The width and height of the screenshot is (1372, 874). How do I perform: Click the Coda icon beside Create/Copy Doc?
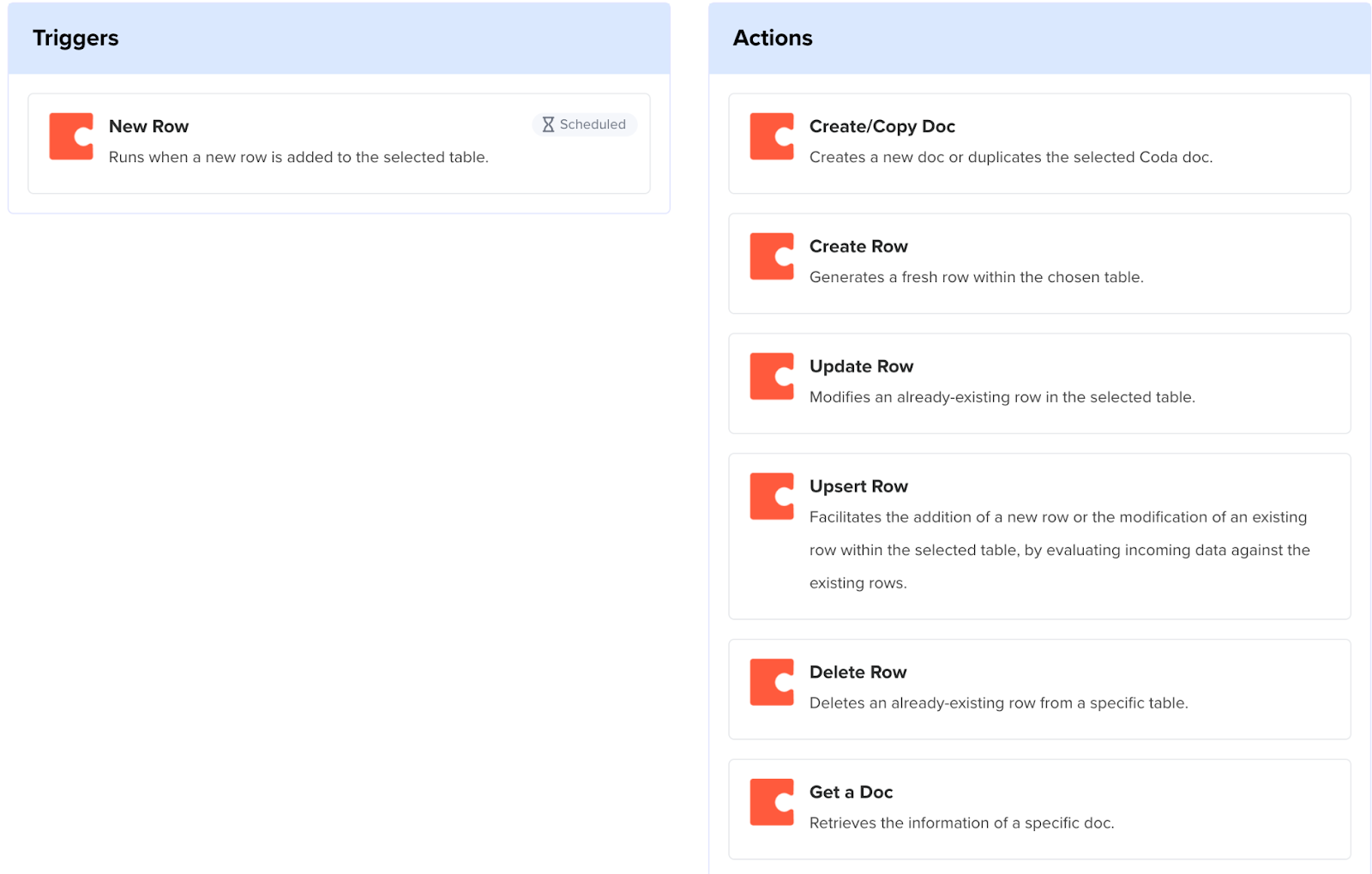(771, 136)
